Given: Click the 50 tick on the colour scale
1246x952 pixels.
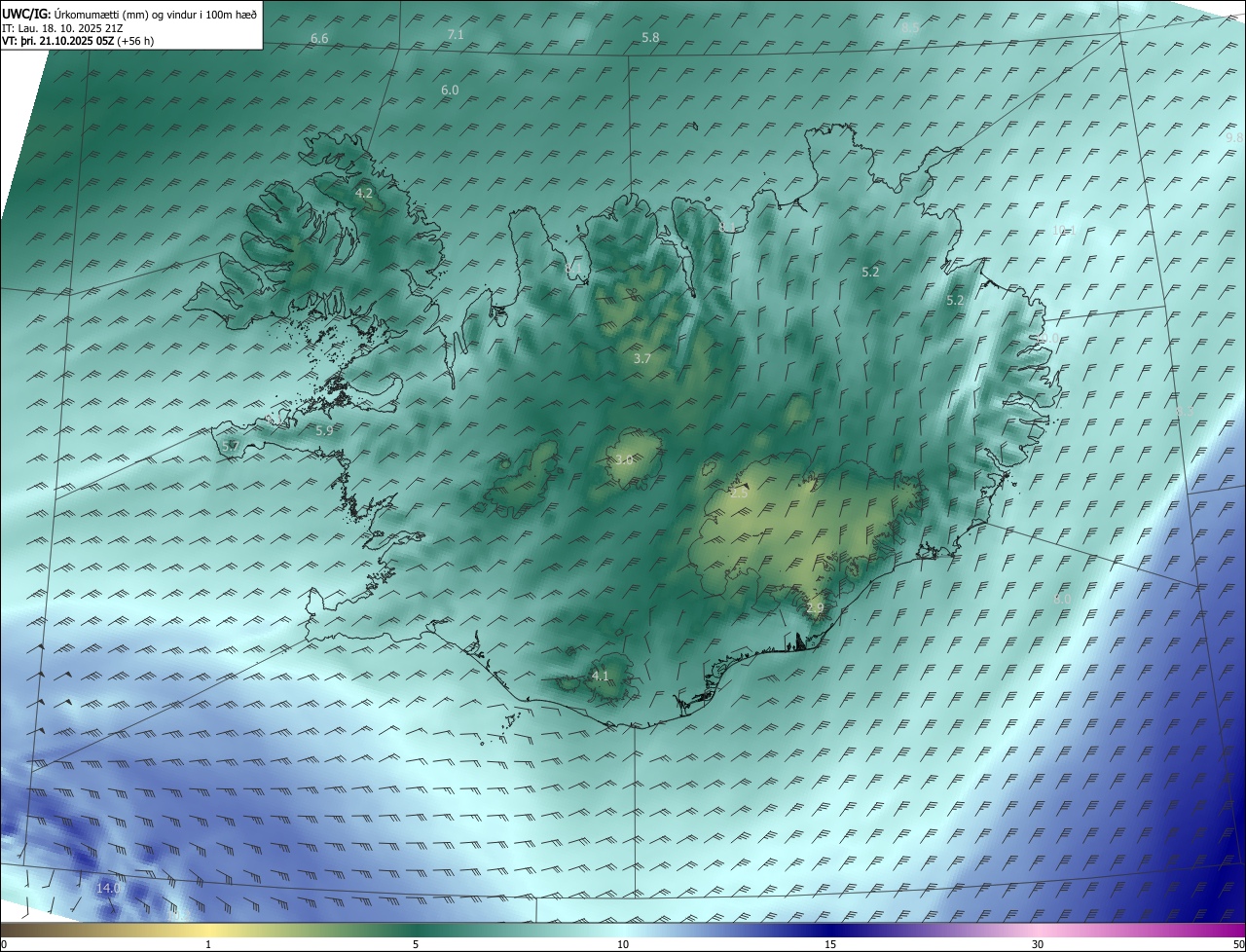Looking at the screenshot, I should (1238, 944).
